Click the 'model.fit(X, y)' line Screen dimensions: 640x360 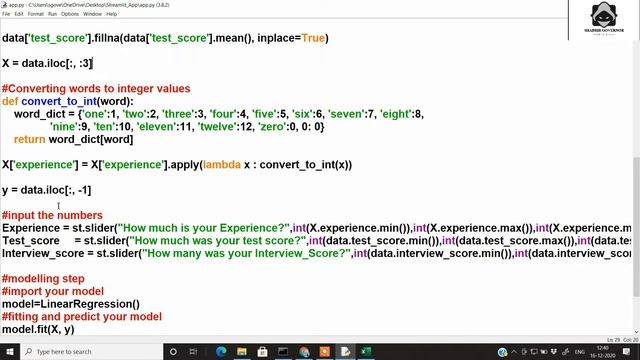tap(38, 329)
